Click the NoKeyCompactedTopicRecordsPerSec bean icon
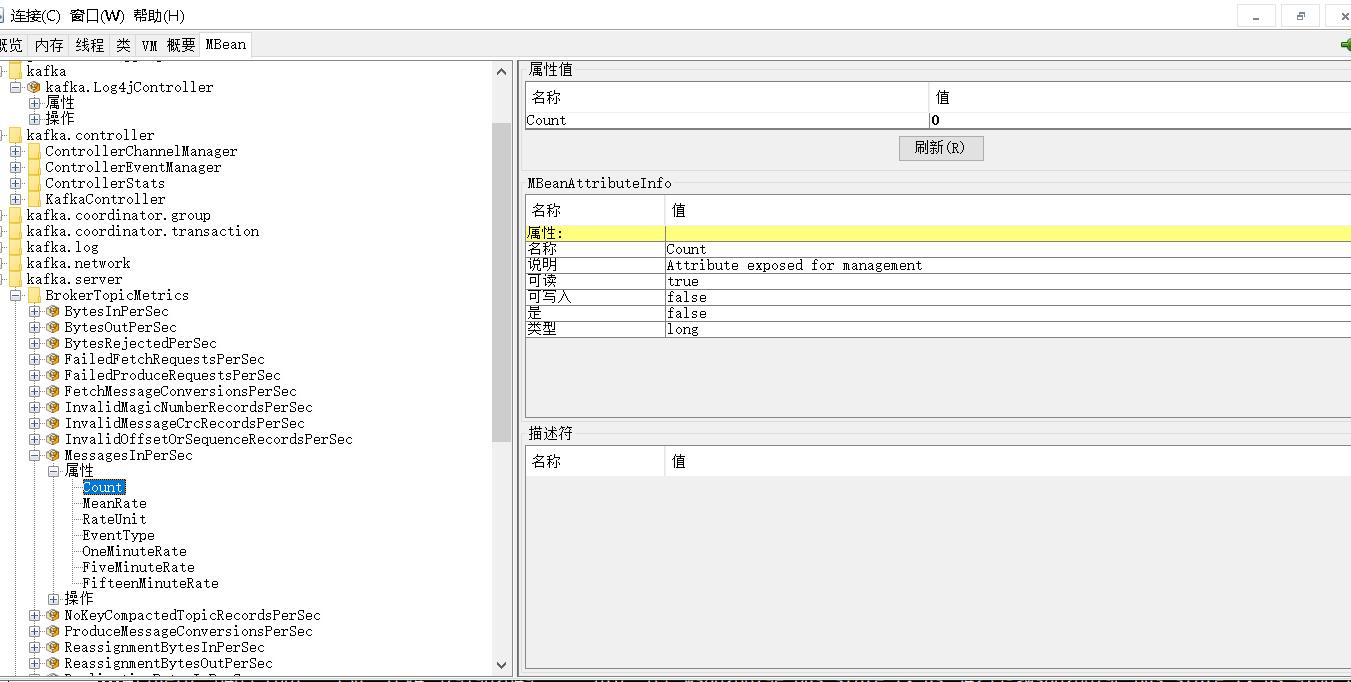Screen dimensions: 1351x682 [x=53, y=615]
